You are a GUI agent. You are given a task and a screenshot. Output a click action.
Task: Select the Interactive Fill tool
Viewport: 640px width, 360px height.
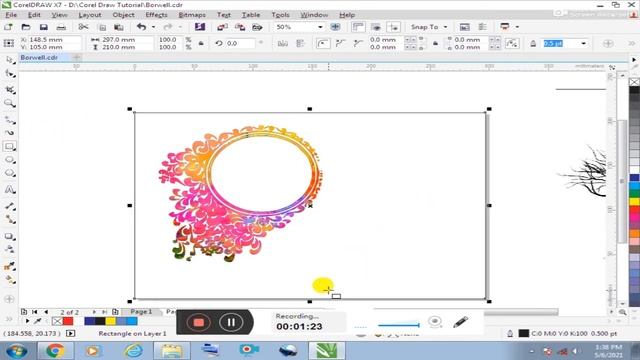[x=10, y=280]
